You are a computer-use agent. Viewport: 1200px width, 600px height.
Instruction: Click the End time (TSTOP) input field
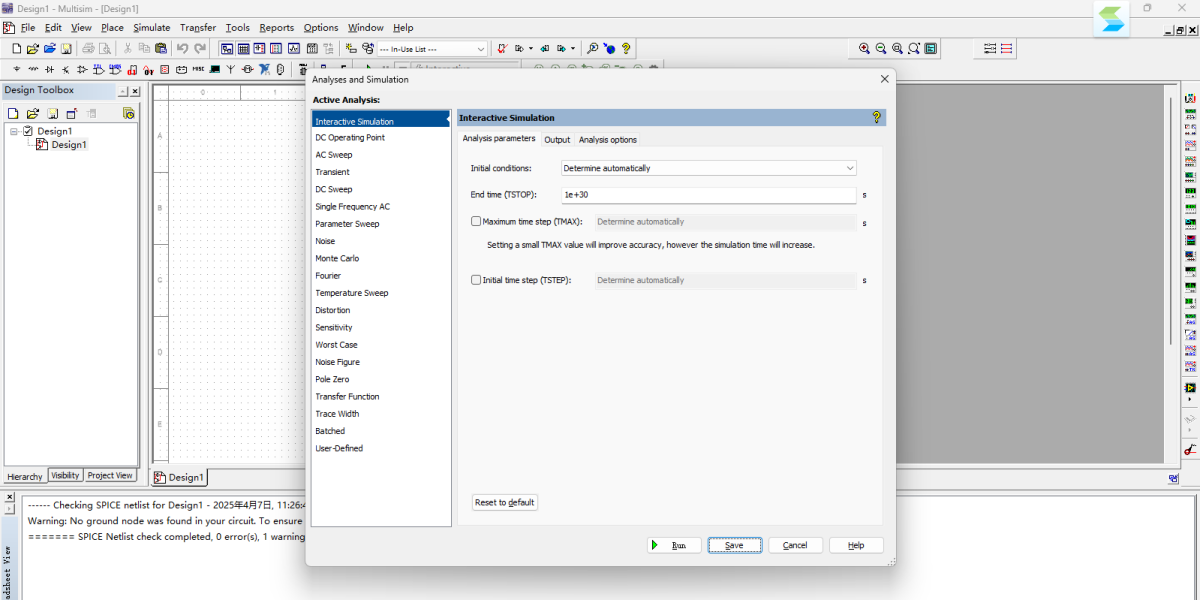(x=708, y=195)
